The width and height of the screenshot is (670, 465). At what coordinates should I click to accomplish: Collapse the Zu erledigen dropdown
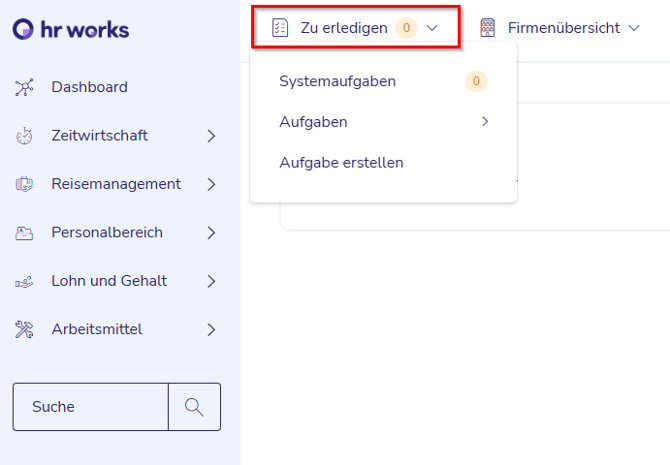[x=432, y=28]
